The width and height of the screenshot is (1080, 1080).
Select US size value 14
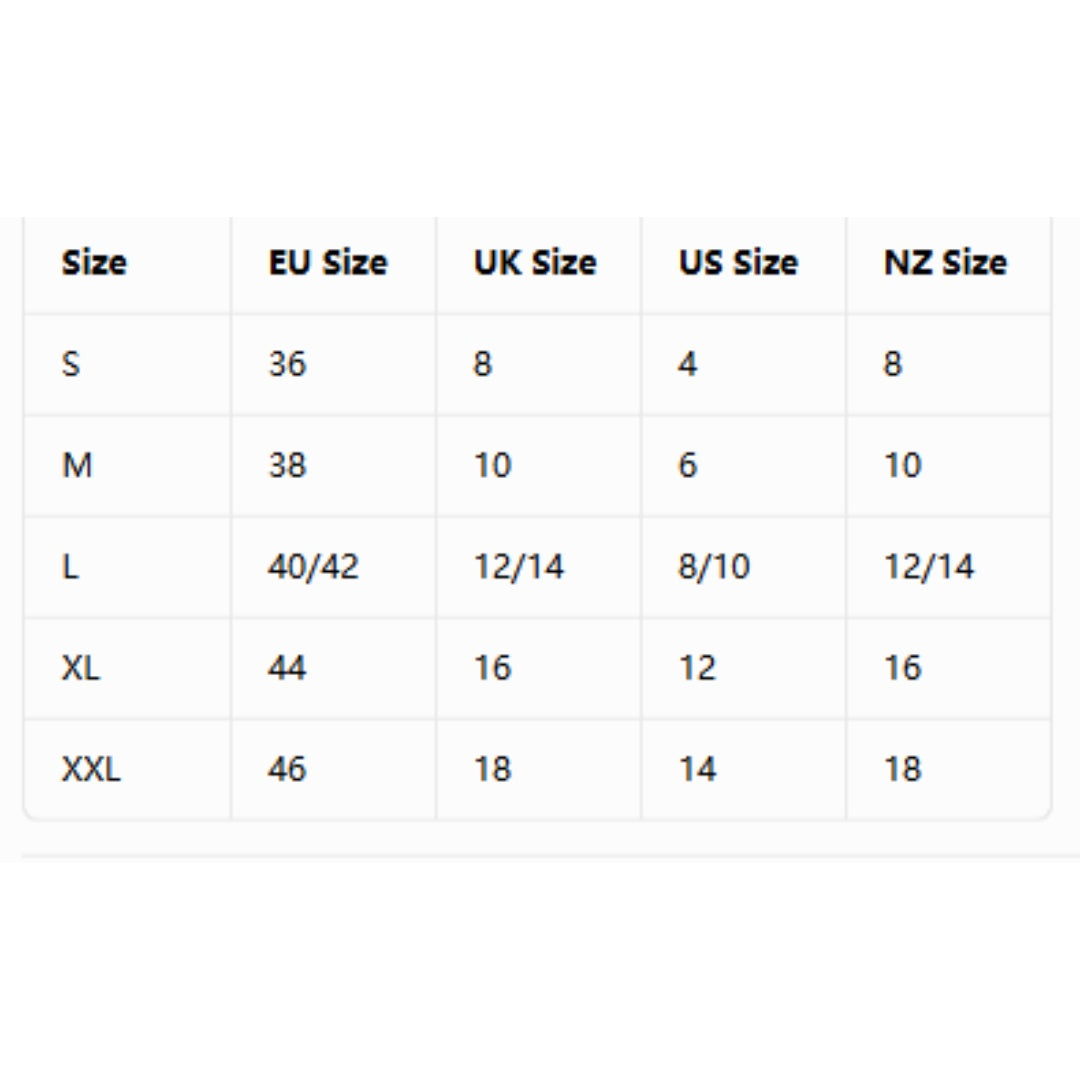coord(698,769)
